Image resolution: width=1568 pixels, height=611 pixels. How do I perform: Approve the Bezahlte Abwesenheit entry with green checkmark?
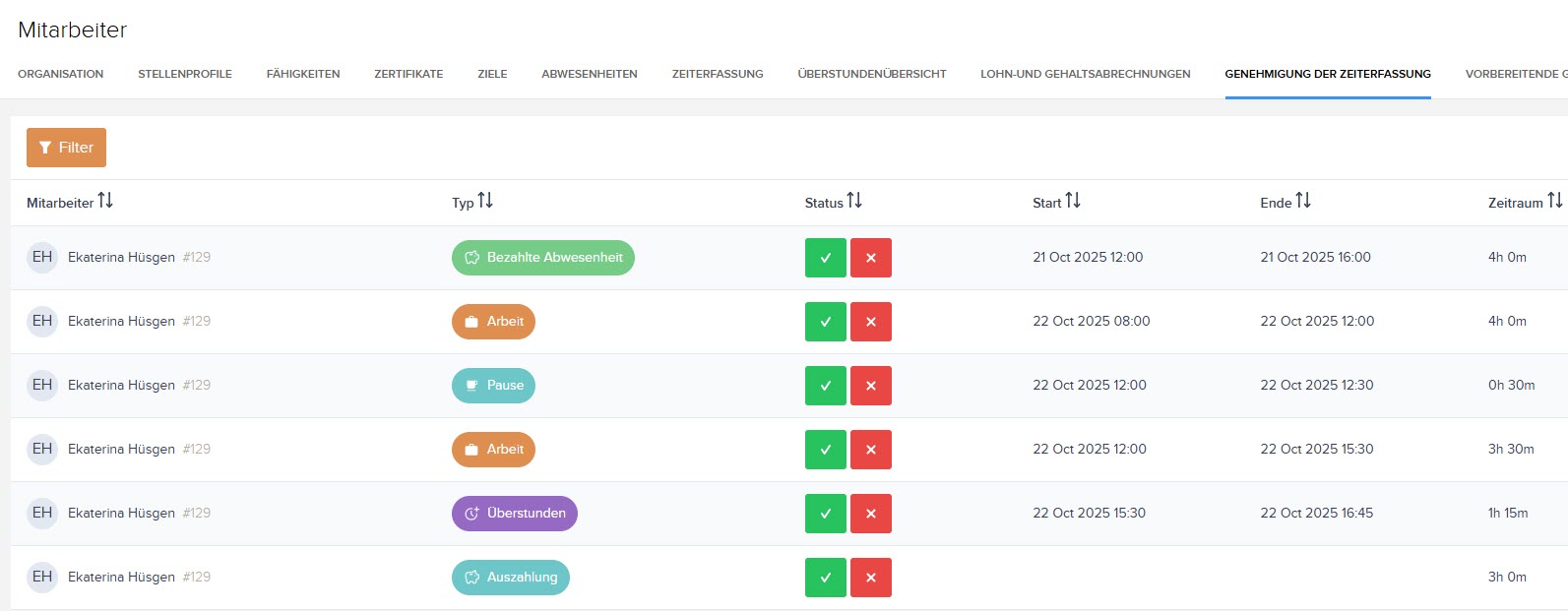click(x=825, y=258)
